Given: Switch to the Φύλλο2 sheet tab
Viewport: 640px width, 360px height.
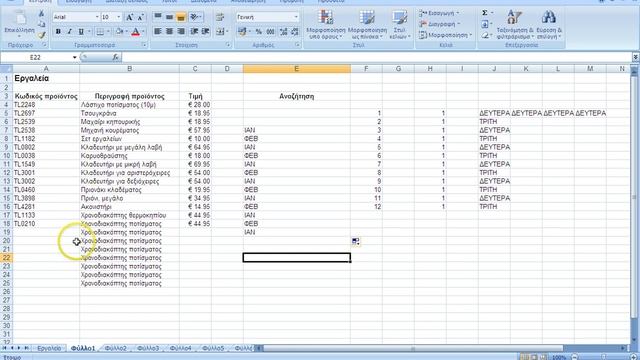Looking at the screenshot, I should [116, 349].
